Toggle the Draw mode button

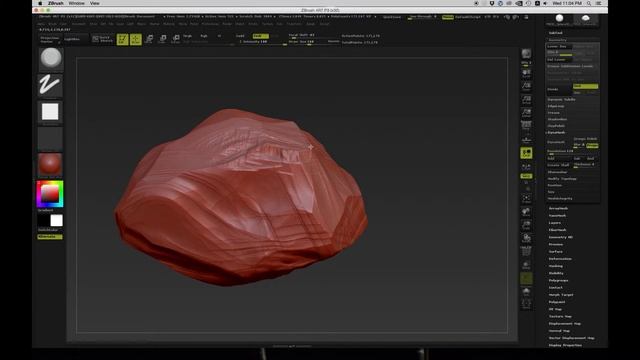(x=136, y=39)
